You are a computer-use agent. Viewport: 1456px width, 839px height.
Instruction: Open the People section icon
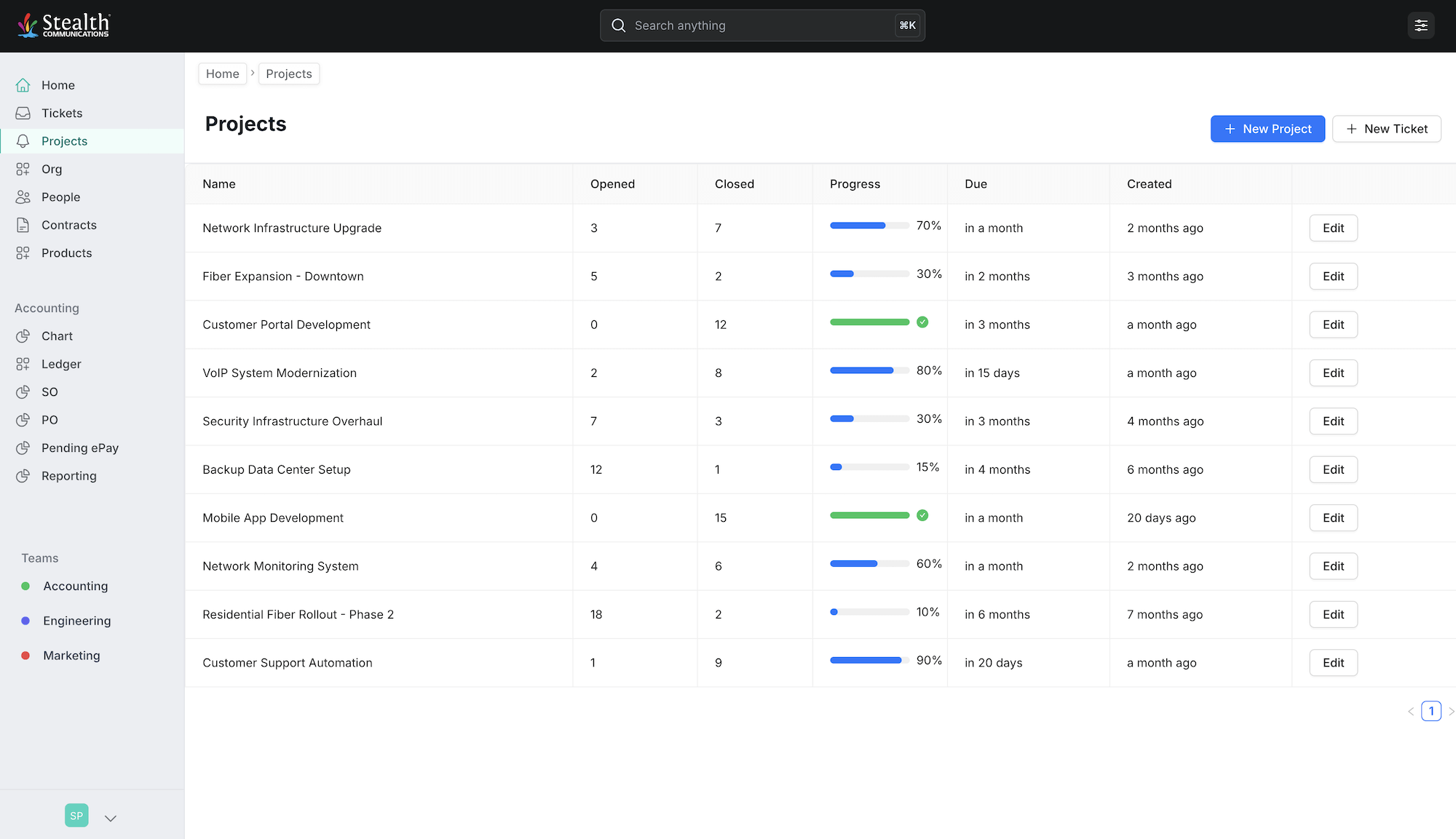(x=23, y=196)
